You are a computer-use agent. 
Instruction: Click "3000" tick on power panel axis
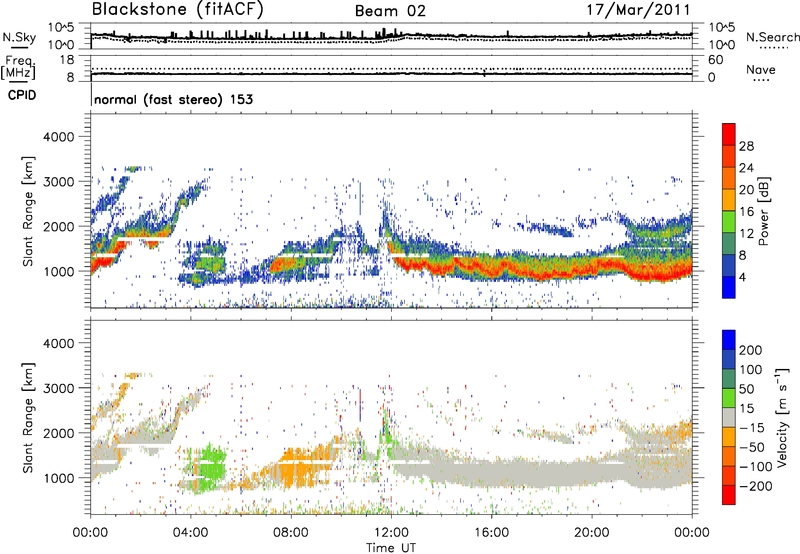pyautogui.click(x=58, y=182)
